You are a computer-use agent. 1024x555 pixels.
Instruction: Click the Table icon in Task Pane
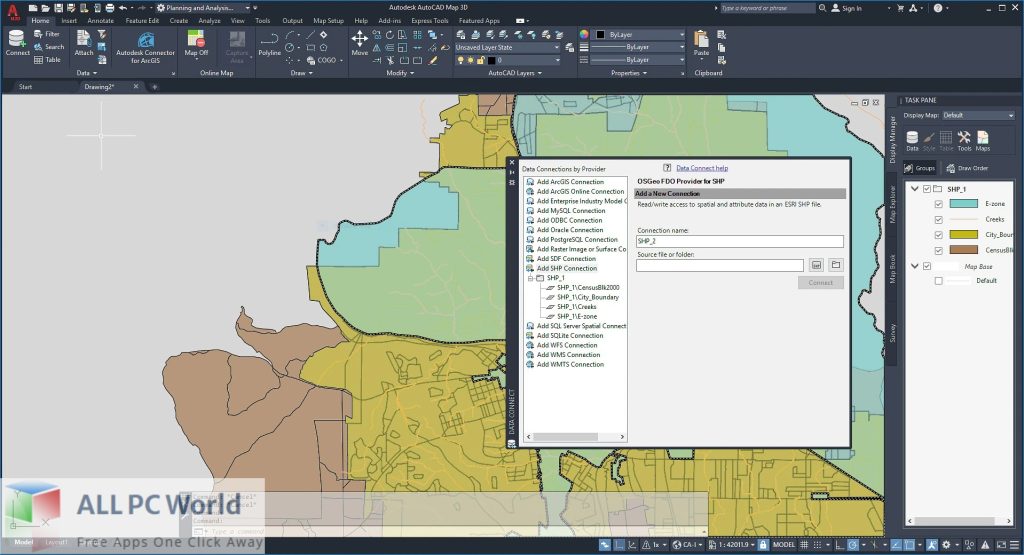pos(946,140)
